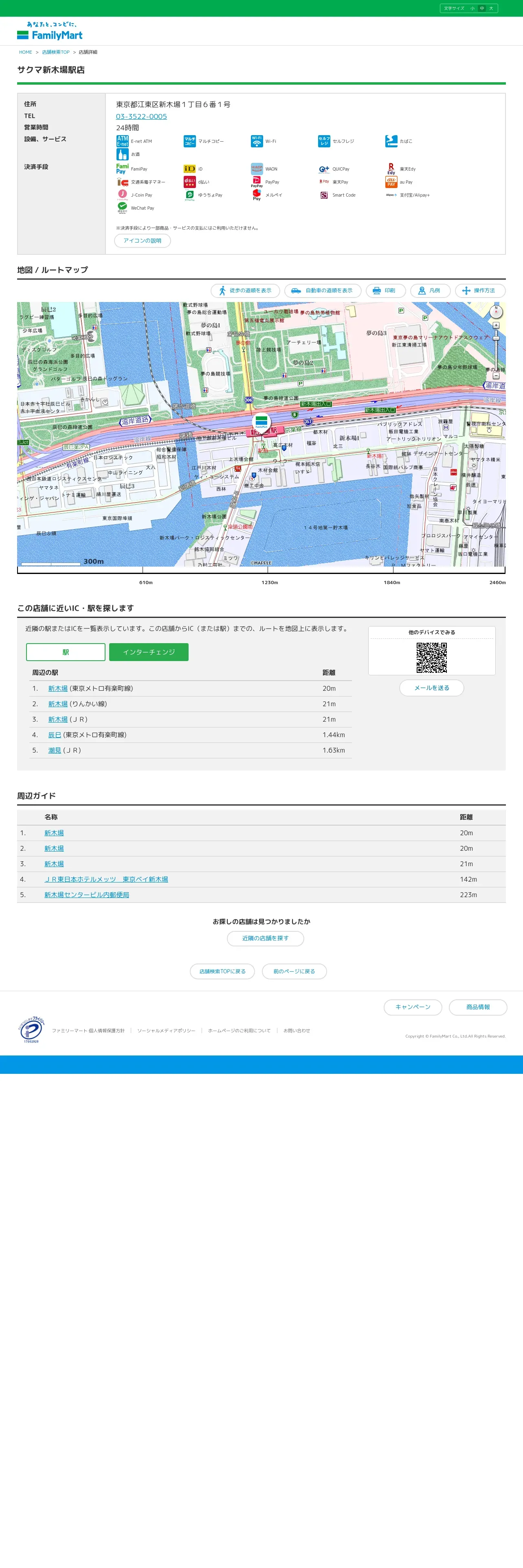
Task: Click the FamilyMart logo
Action: [x=50, y=31]
